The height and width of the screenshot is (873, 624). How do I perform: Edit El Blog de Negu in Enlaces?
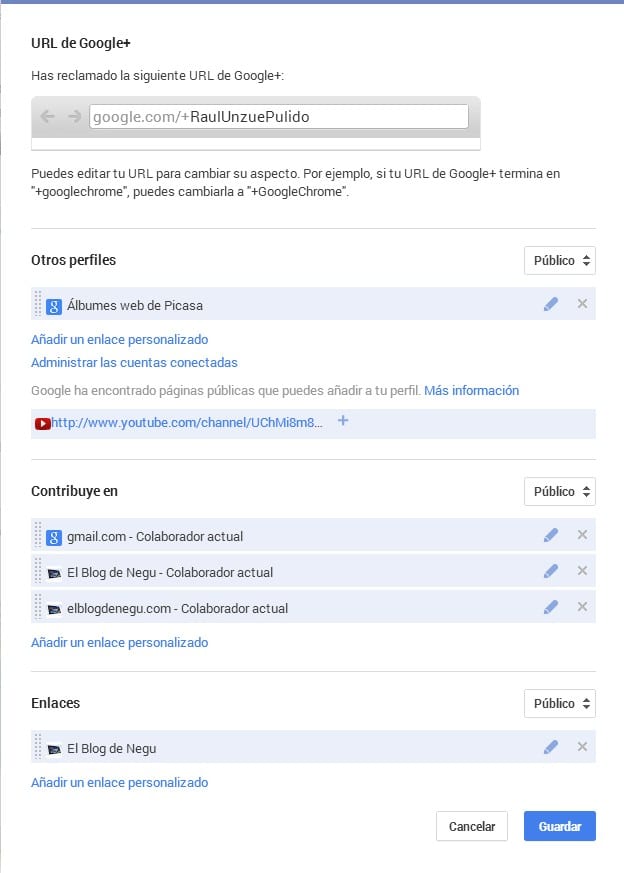click(x=551, y=747)
